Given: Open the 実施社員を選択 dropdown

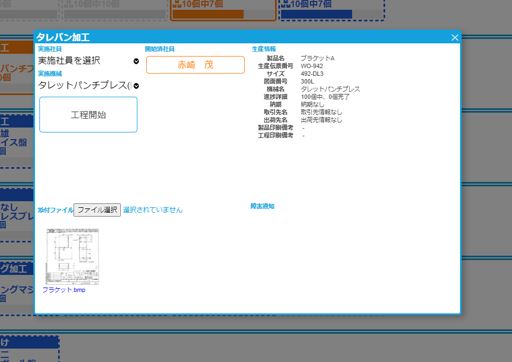Looking at the screenshot, I should [x=89, y=61].
